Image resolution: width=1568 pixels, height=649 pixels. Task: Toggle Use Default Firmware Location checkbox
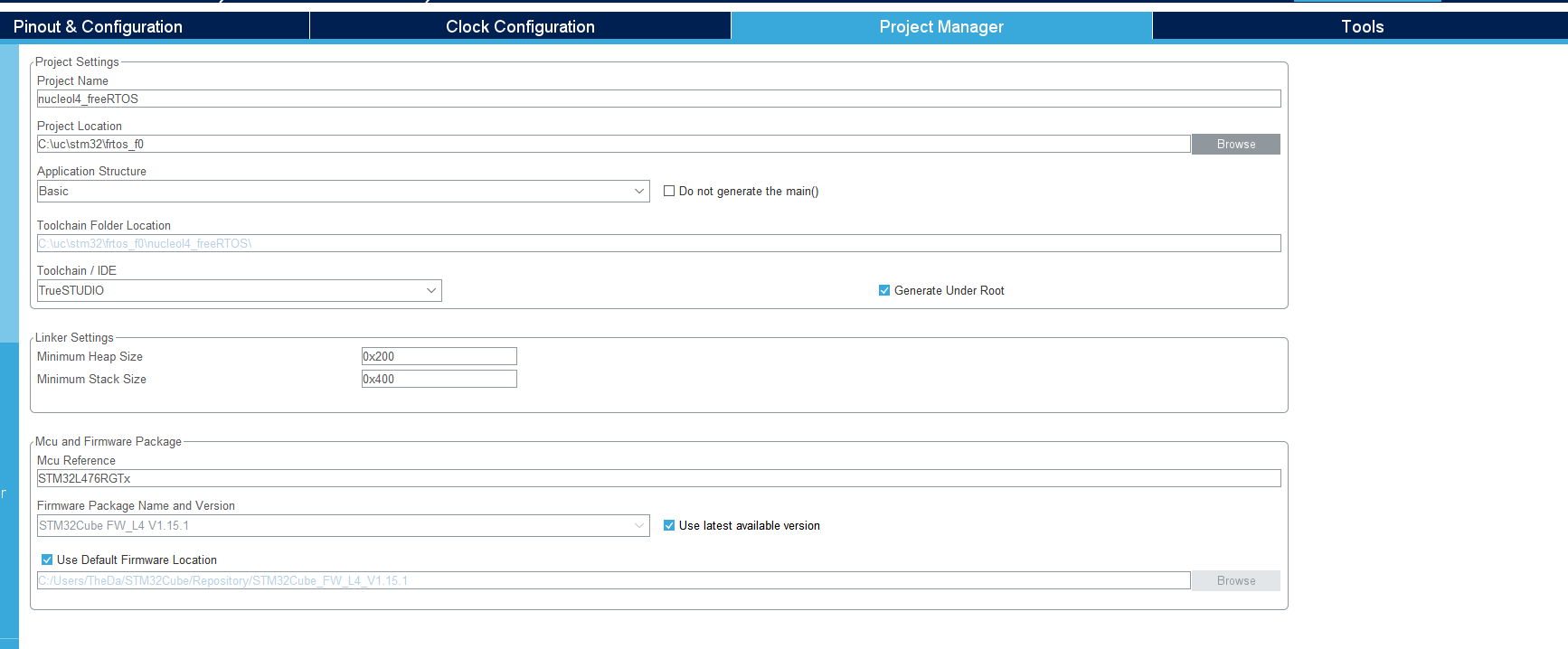47,560
